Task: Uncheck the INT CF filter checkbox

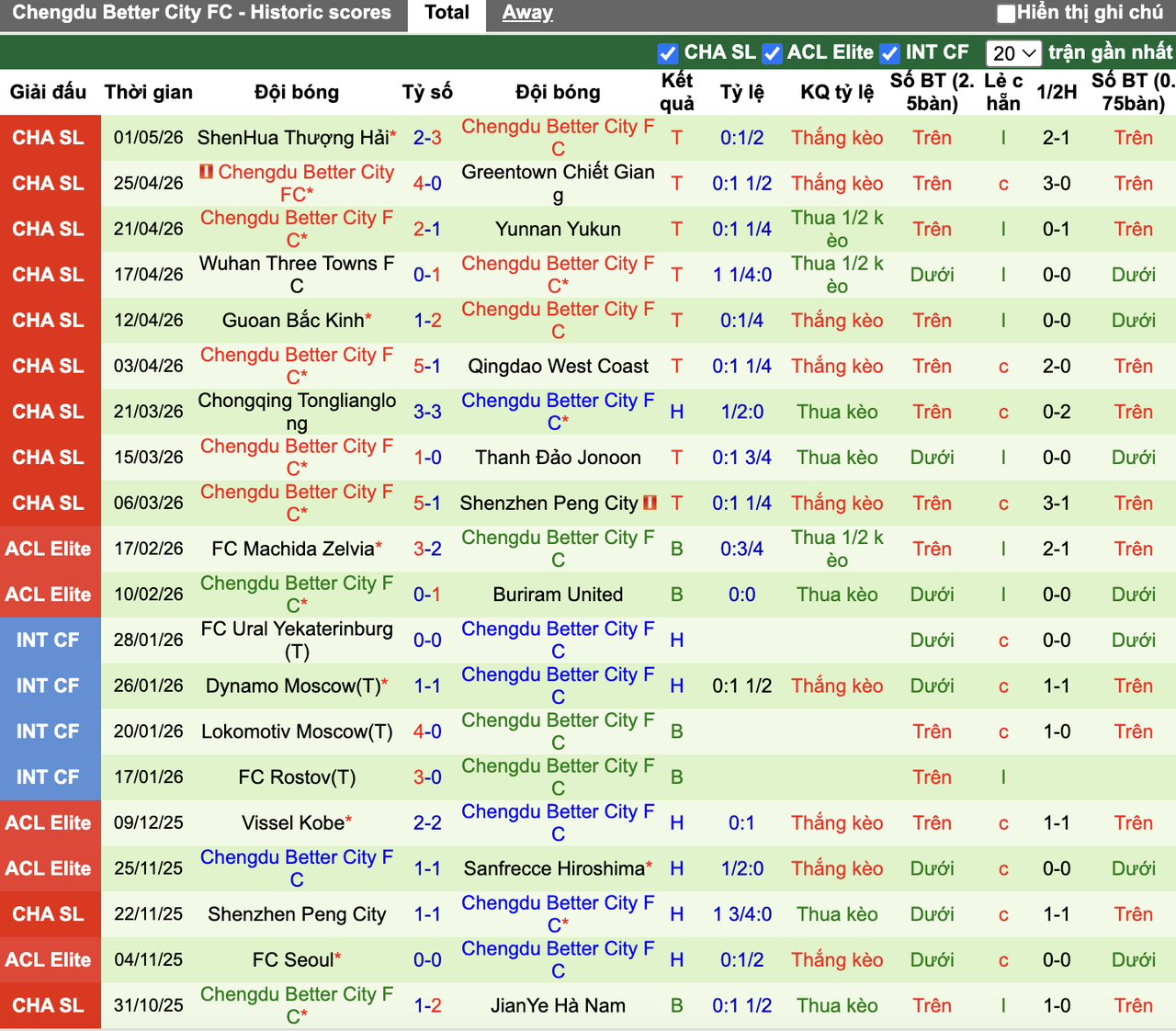Action: tap(889, 53)
